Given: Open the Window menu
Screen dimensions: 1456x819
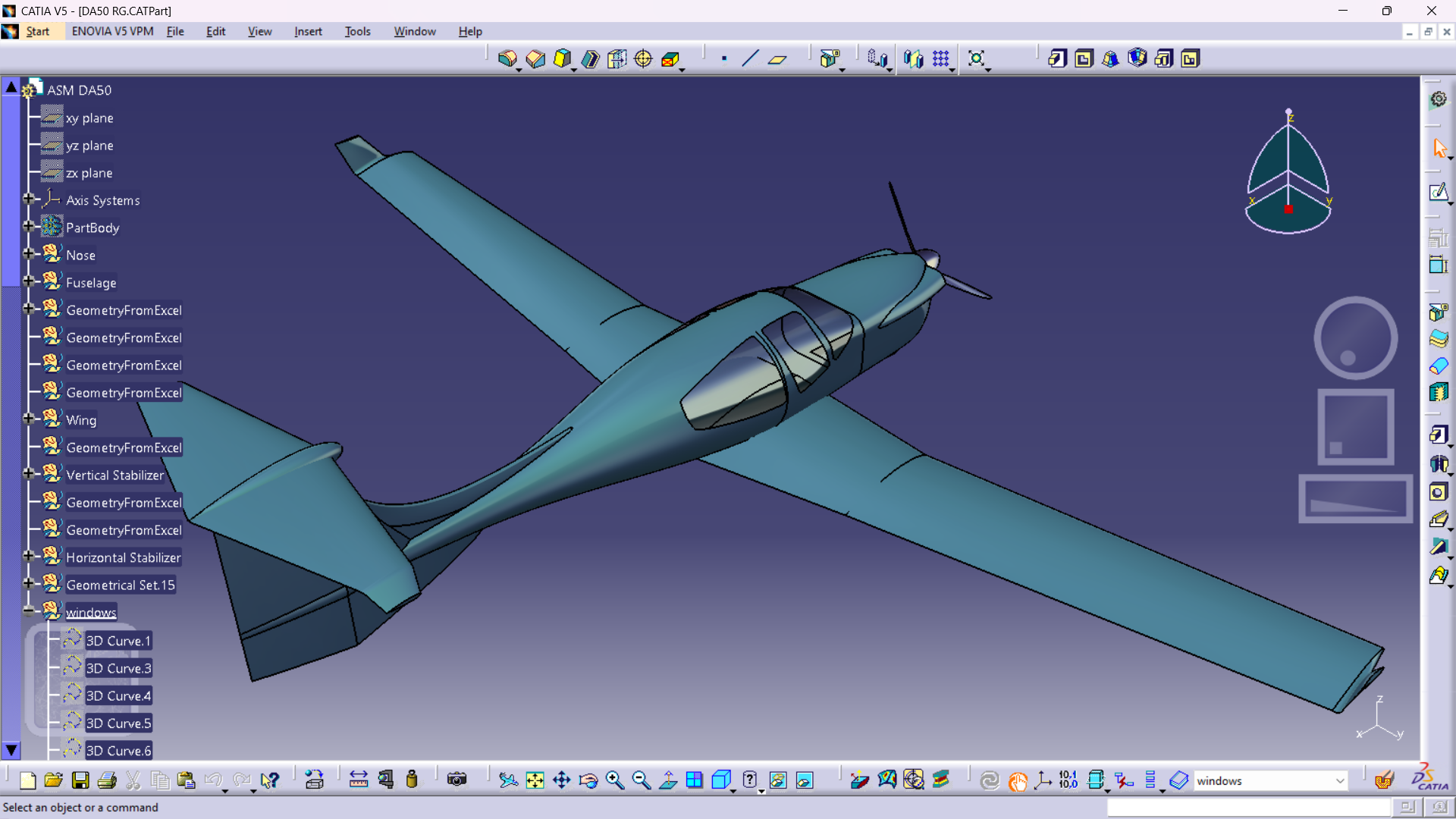Looking at the screenshot, I should pyautogui.click(x=415, y=31).
